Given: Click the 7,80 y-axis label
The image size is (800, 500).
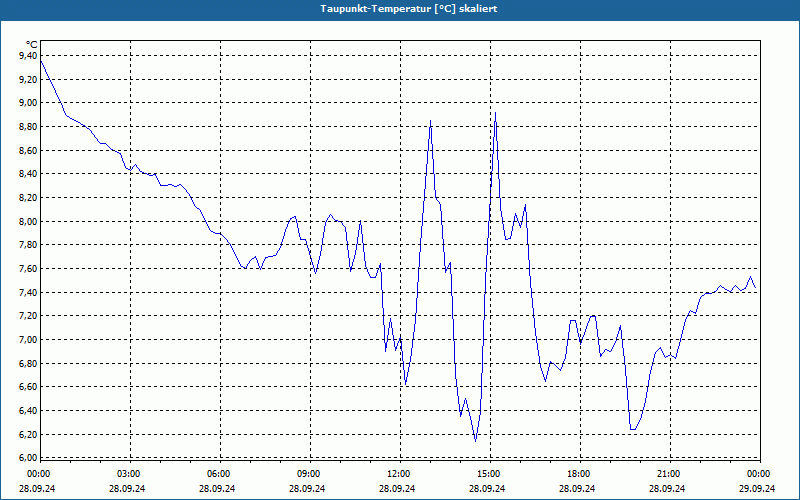Looking at the screenshot, I should tap(29, 245).
